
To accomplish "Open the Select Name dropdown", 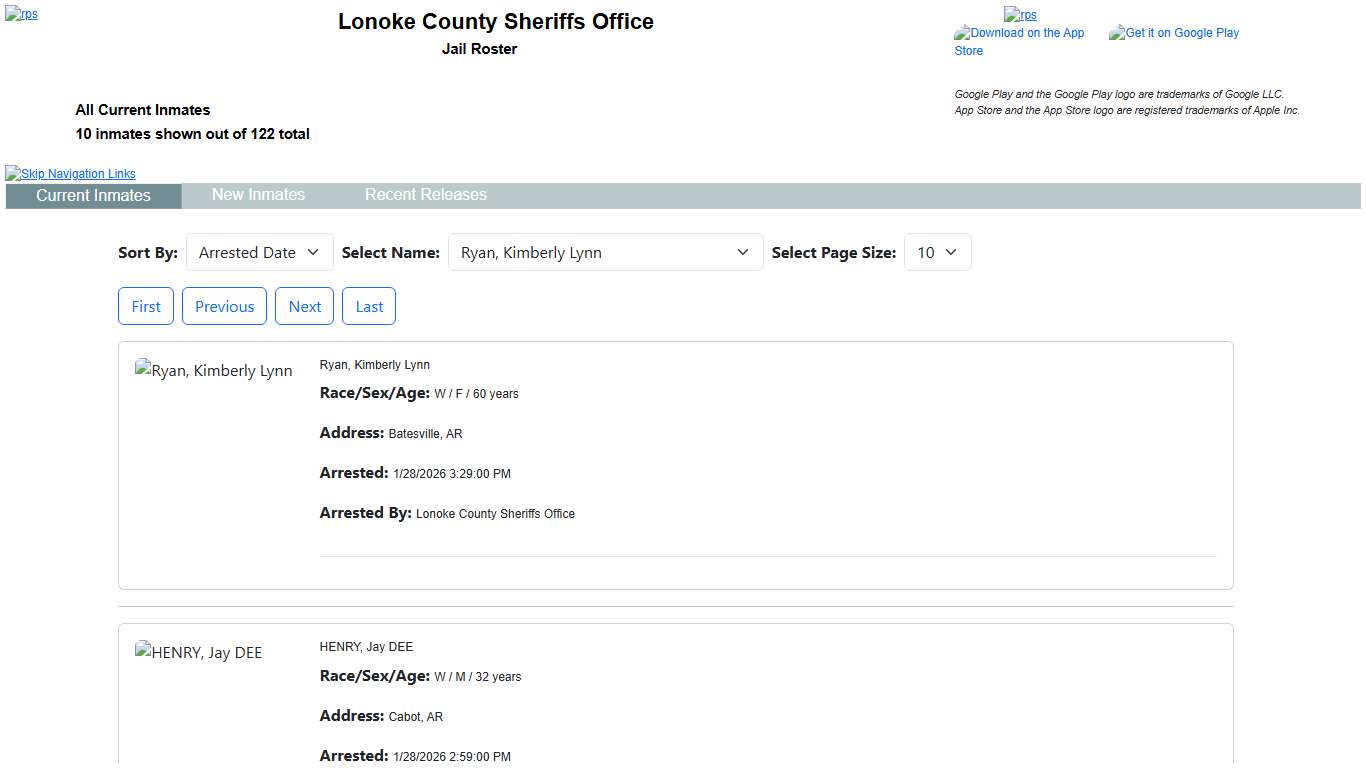I will [x=605, y=253].
